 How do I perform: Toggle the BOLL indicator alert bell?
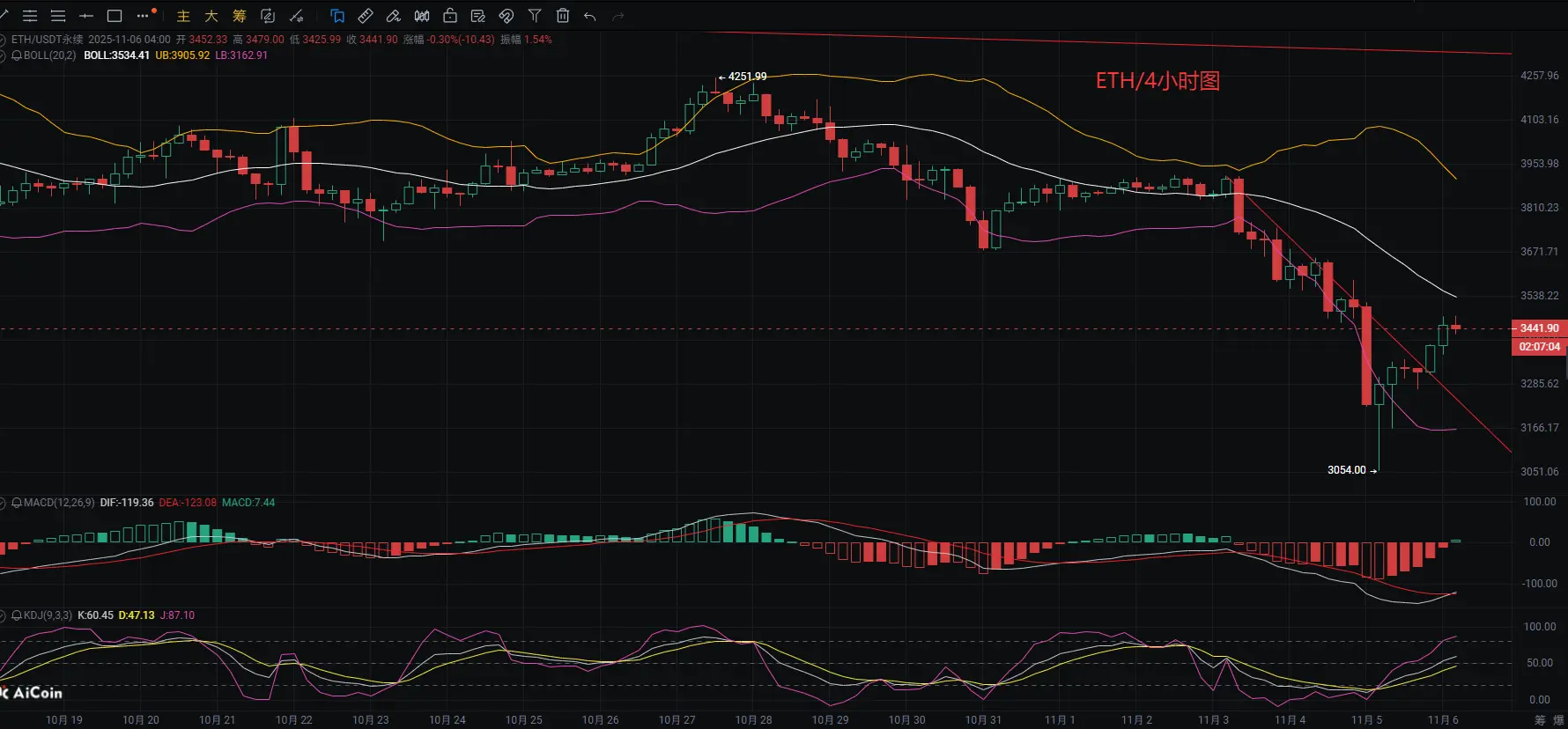click(17, 55)
